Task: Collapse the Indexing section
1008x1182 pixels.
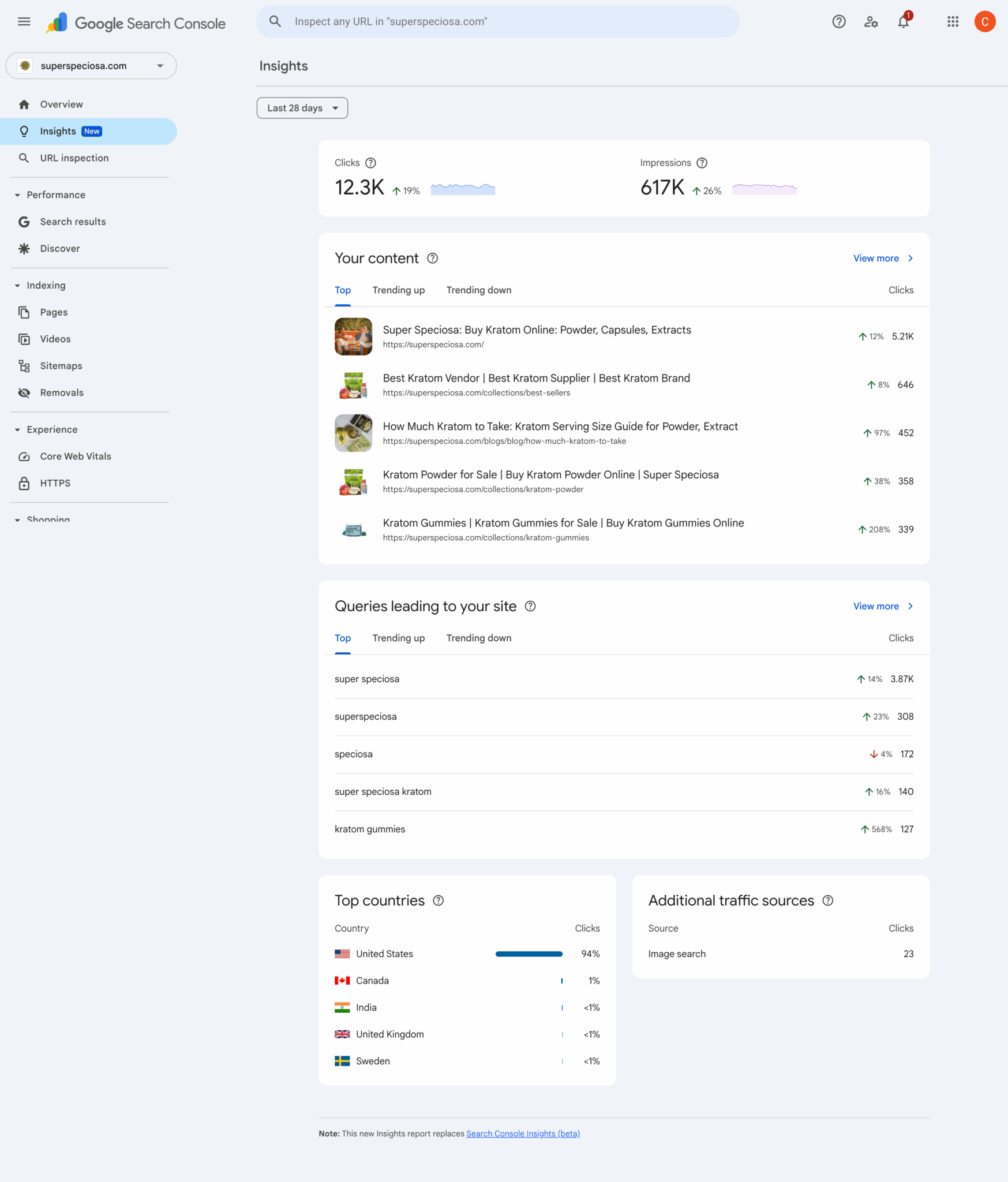Action: [17, 286]
